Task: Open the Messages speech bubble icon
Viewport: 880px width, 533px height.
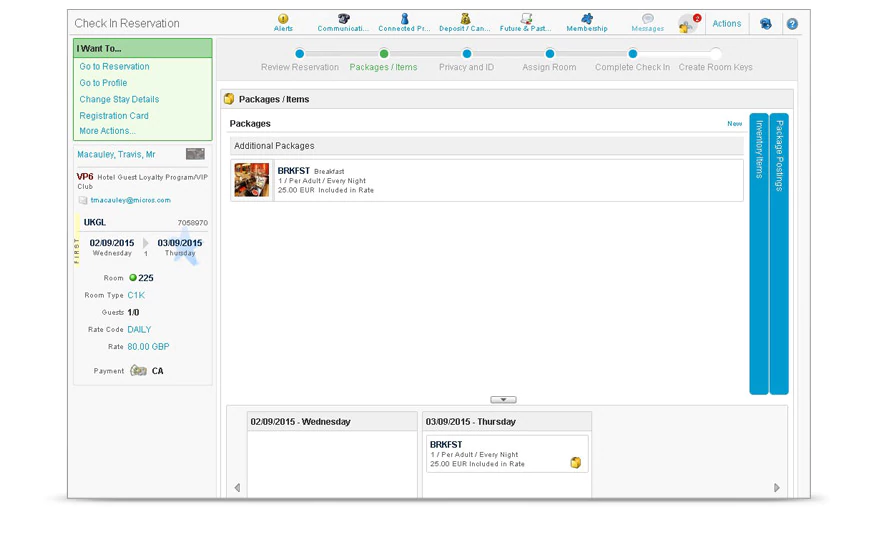Action: 647,20
